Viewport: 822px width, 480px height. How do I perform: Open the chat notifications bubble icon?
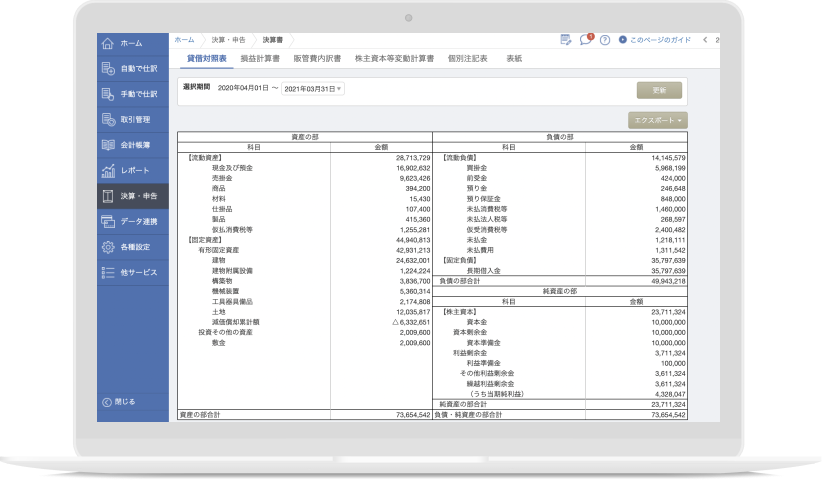(x=586, y=40)
